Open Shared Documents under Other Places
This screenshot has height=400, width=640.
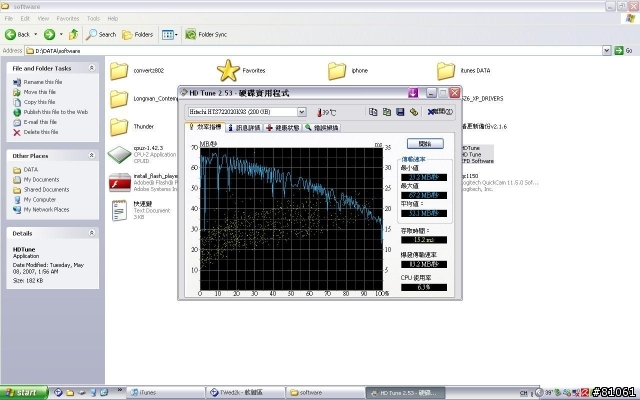click(46, 189)
